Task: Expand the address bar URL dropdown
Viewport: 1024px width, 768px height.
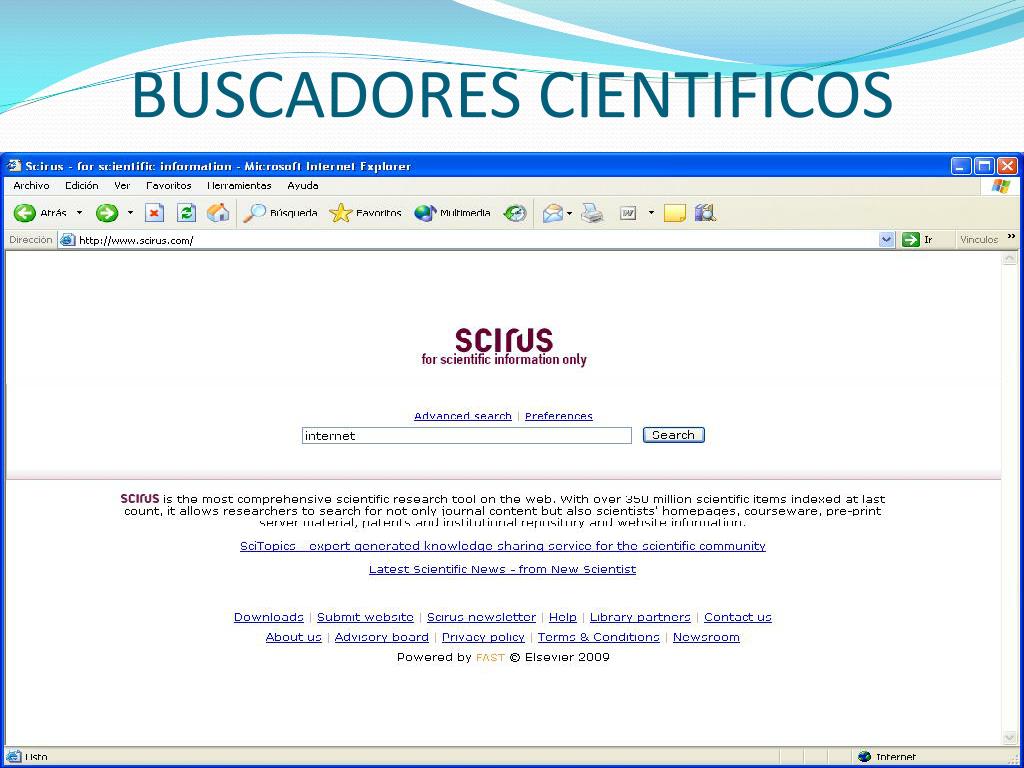Action: tap(886, 240)
